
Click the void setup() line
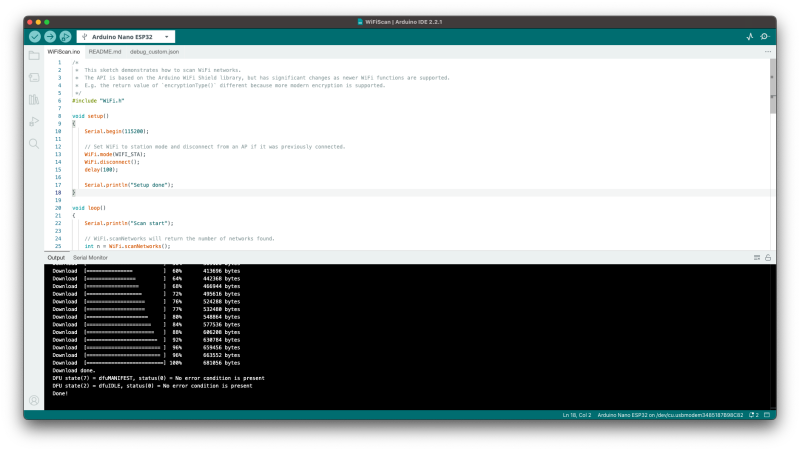(x=90, y=116)
